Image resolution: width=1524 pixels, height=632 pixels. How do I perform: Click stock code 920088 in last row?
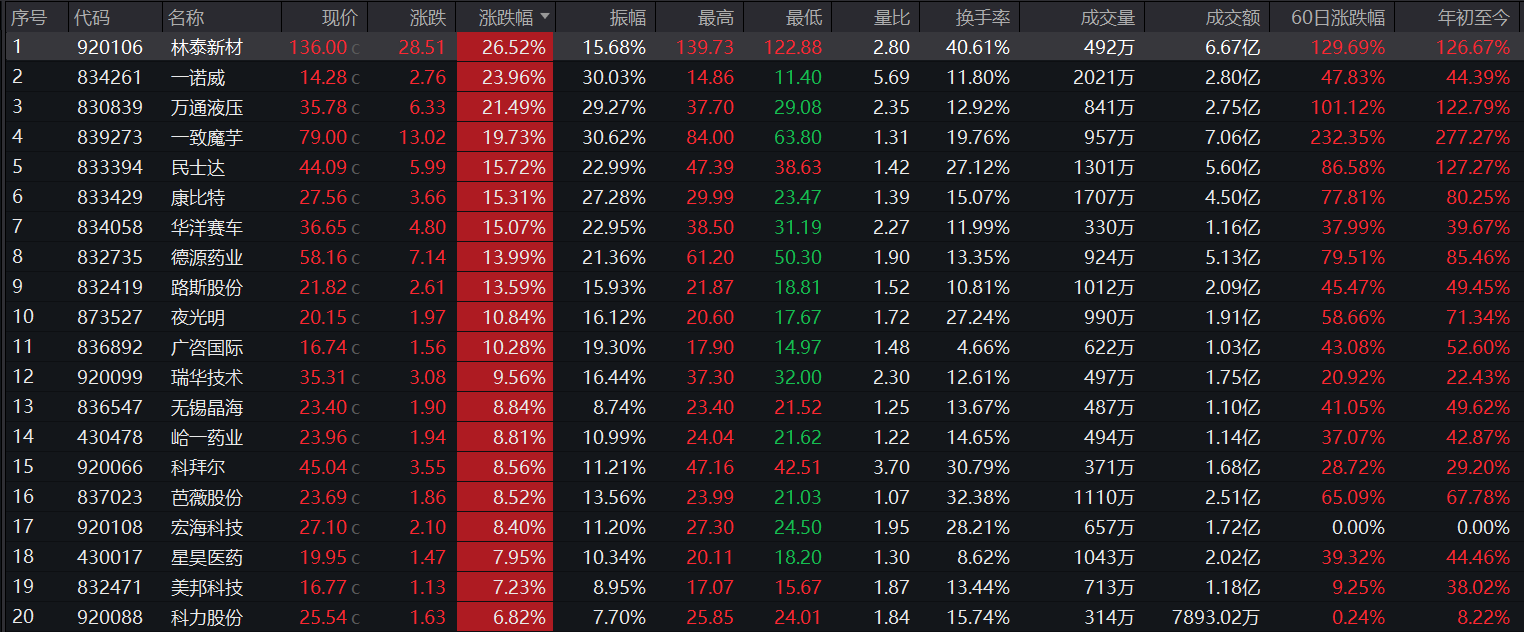click(109, 617)
